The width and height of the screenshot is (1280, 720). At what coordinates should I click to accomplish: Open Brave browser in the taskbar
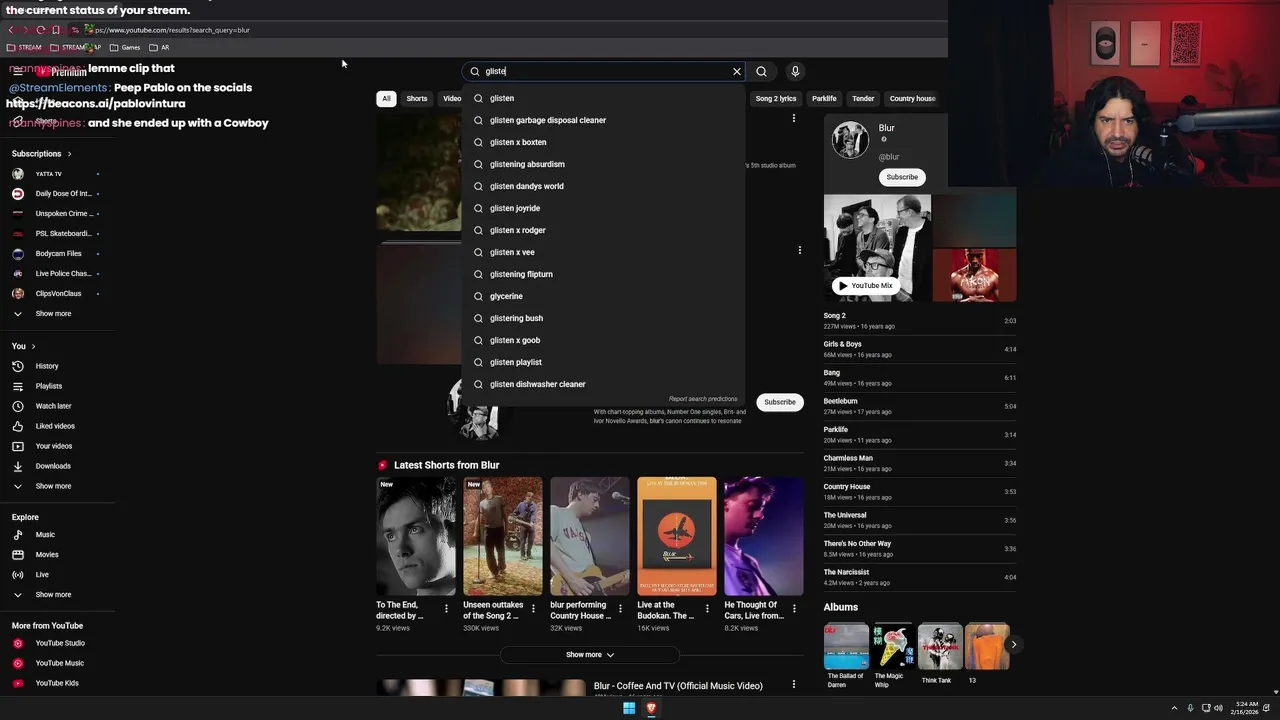tap(651, 708)
